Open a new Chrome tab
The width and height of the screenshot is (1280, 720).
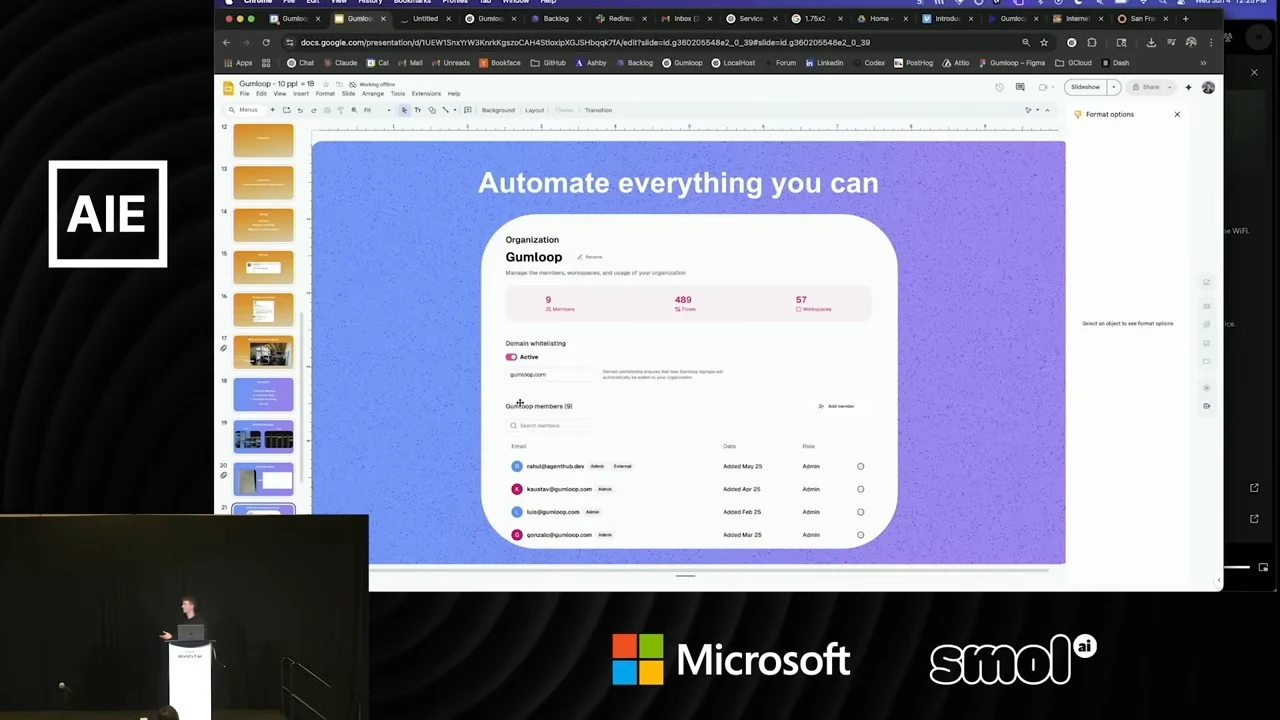click(1186, 18)
